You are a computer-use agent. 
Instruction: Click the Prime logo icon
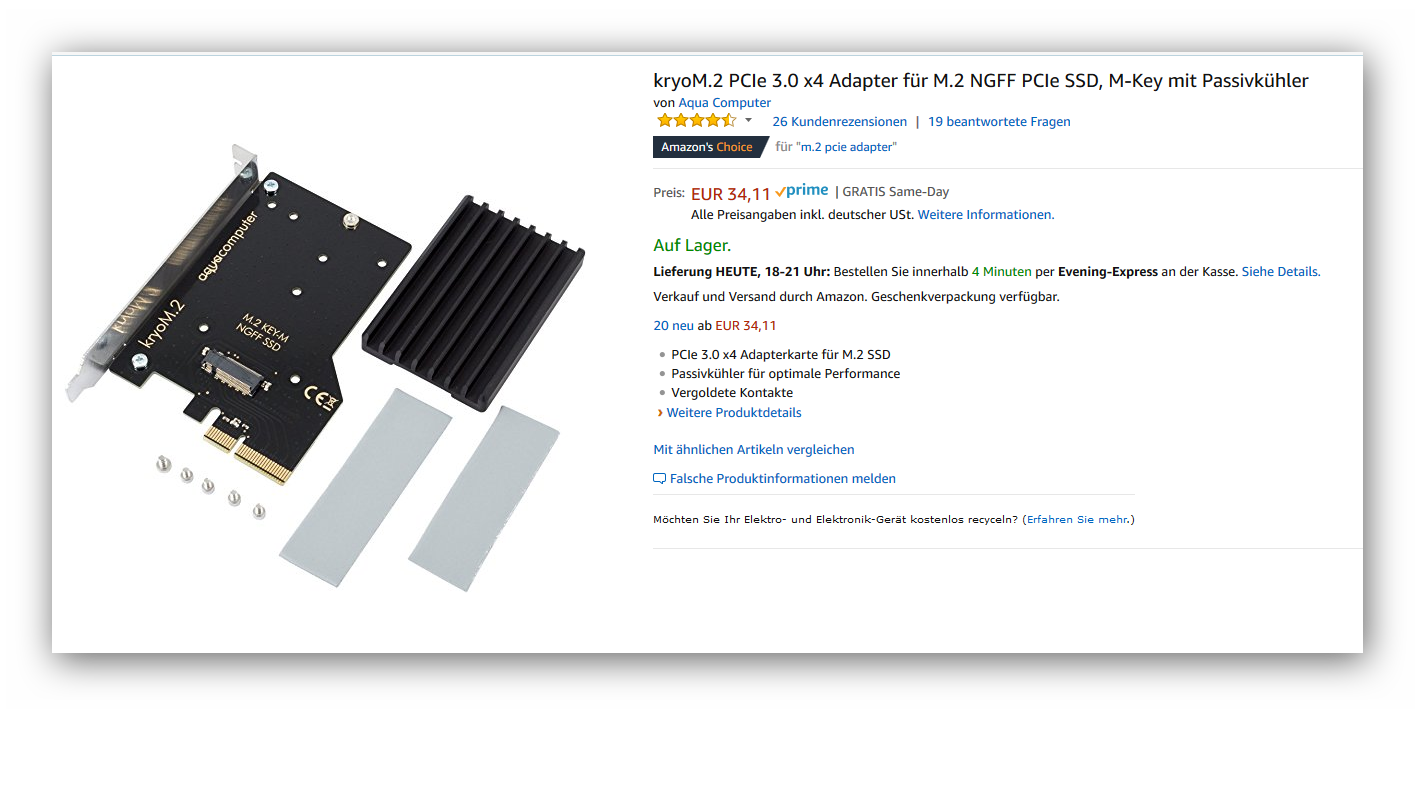802,191
